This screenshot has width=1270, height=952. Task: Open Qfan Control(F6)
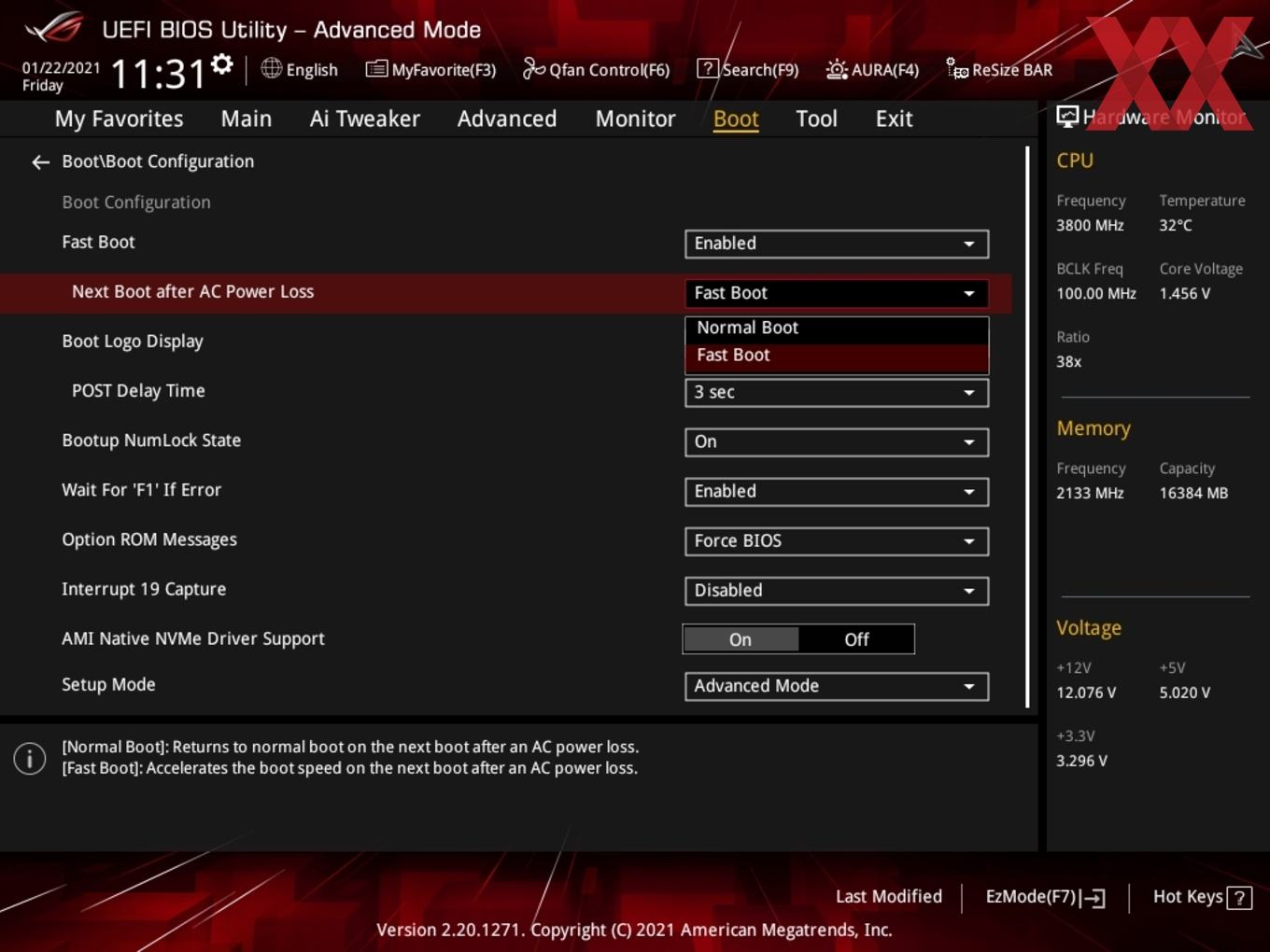pyautogui.click(x=596, y=69)
